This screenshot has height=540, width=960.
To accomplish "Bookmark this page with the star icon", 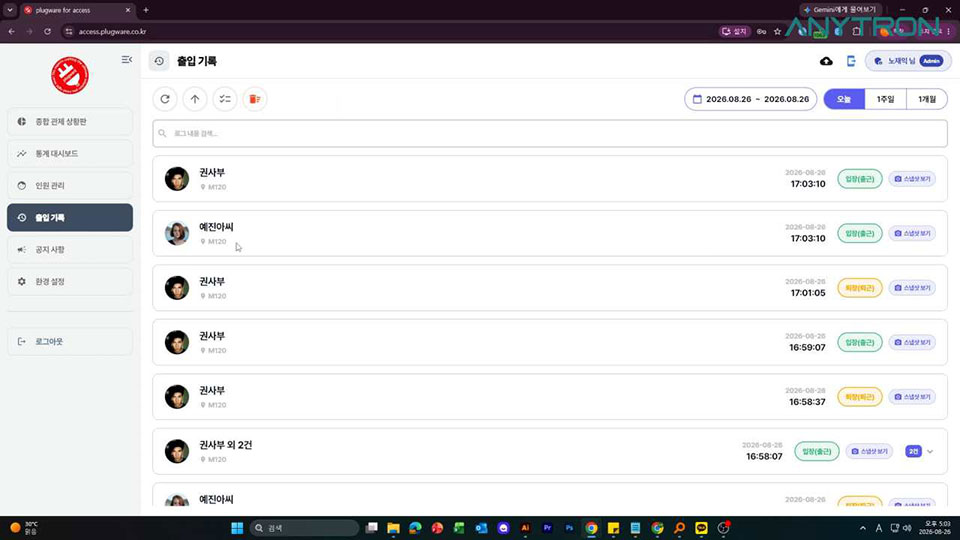I will (778, 31).
